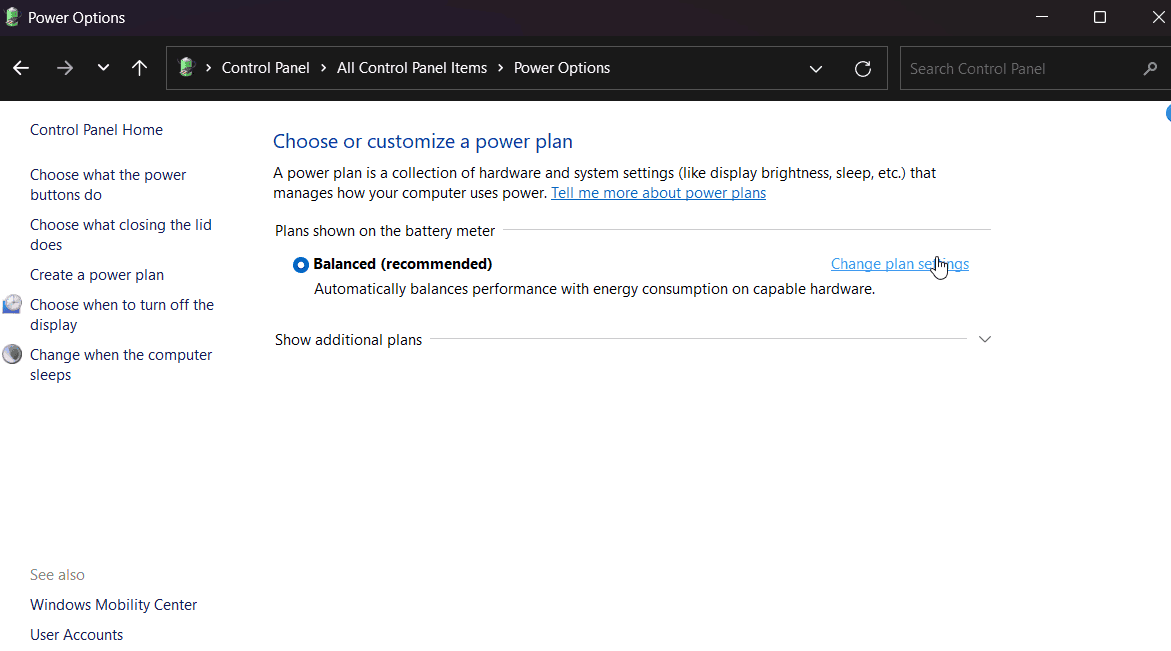Click Choose or customize a power plan heading
1171x651 pixels.
(x=423, y=141)
